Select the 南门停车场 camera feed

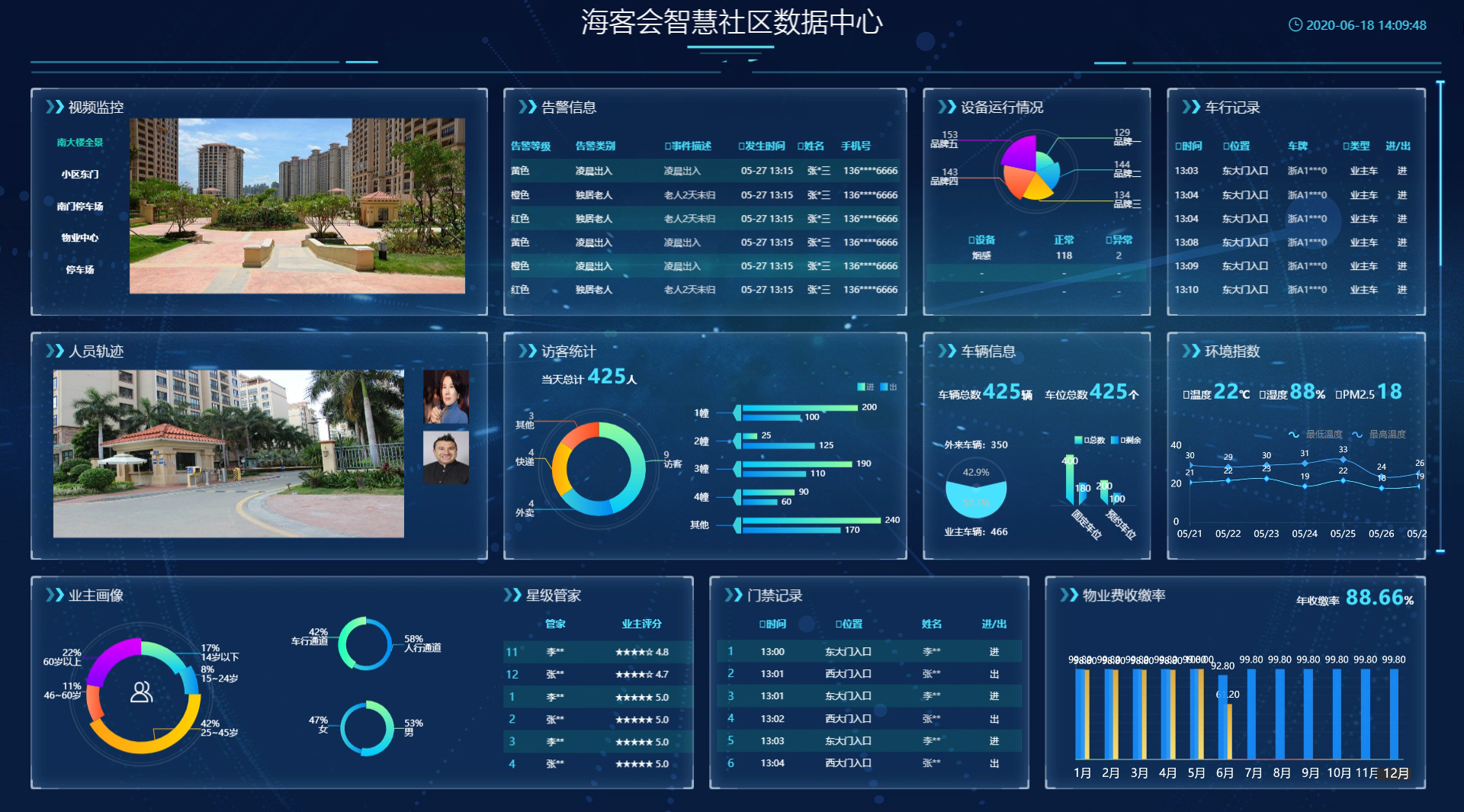click(80, 206)
